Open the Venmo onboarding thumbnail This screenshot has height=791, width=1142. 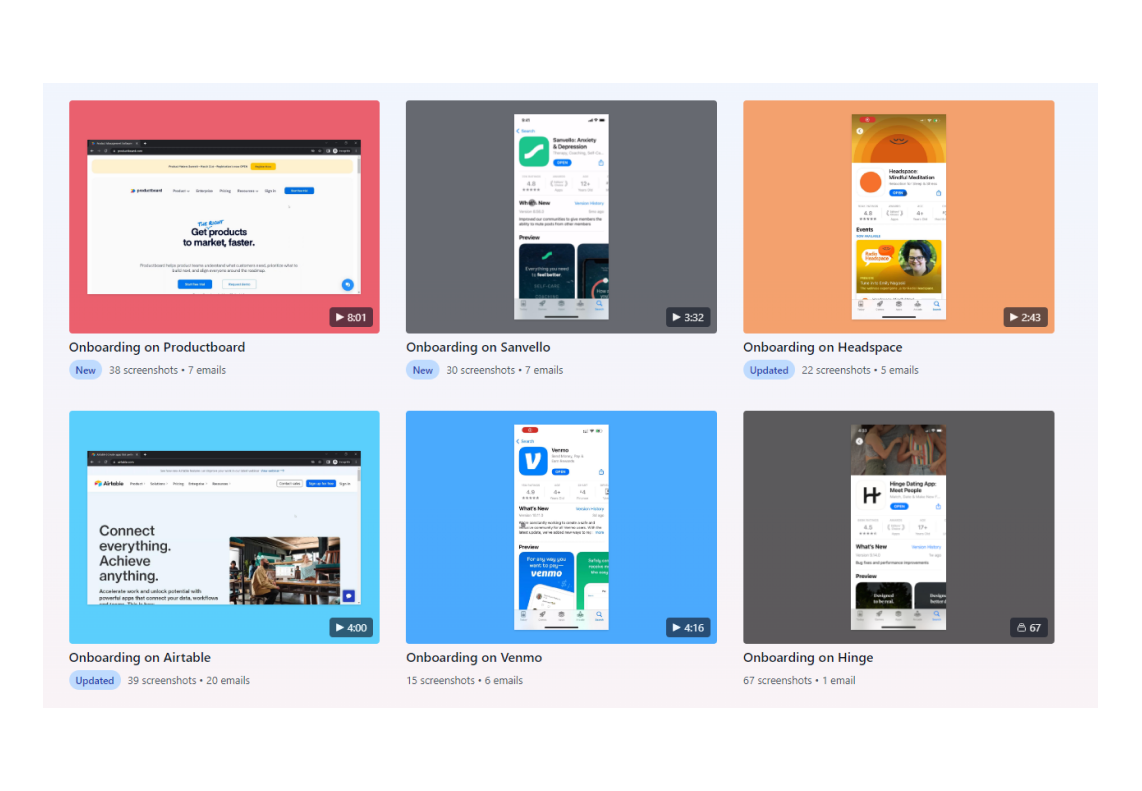coord(561,527)
